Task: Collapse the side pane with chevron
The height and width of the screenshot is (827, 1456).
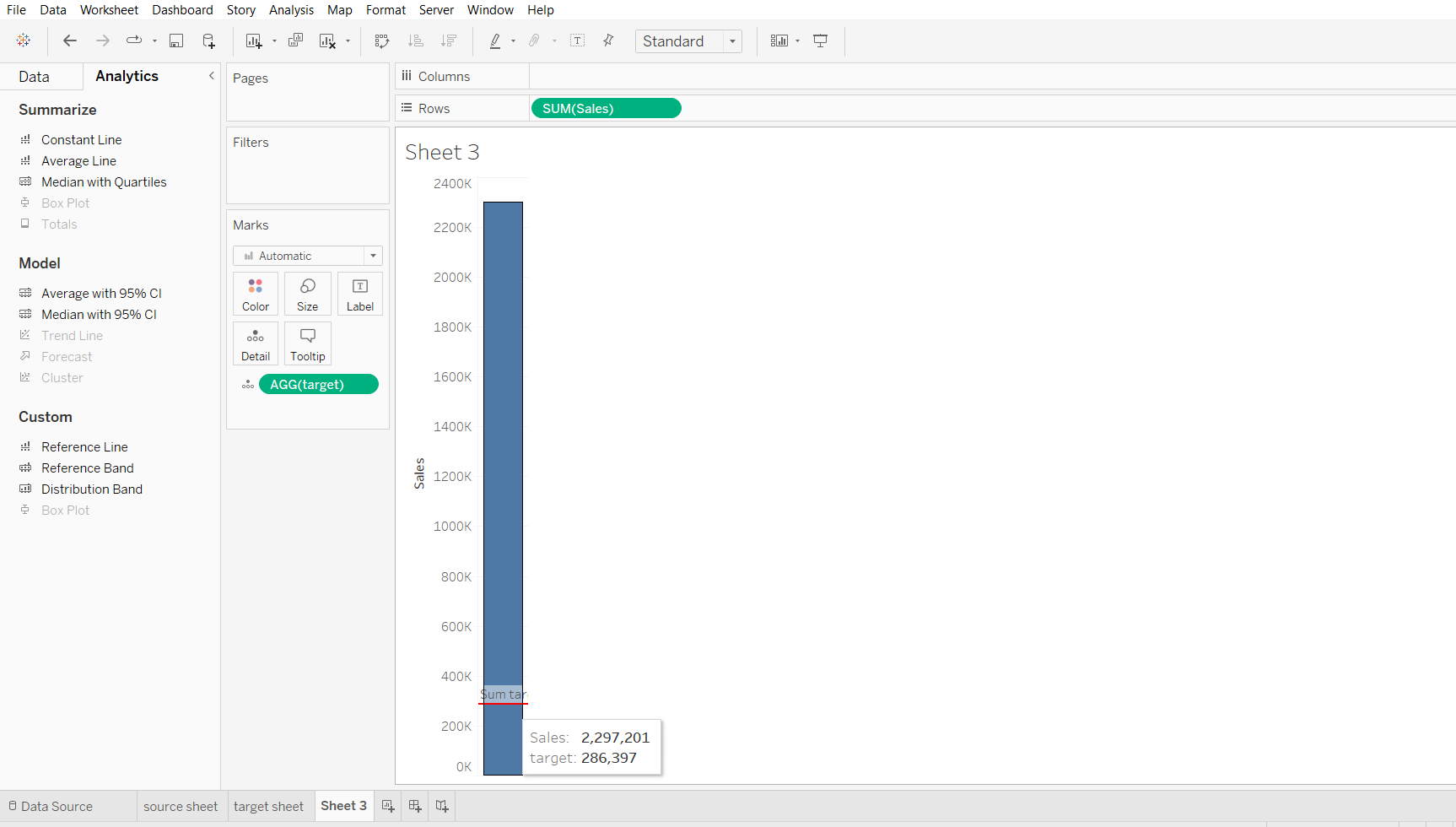Action: (x=211, y=76)
